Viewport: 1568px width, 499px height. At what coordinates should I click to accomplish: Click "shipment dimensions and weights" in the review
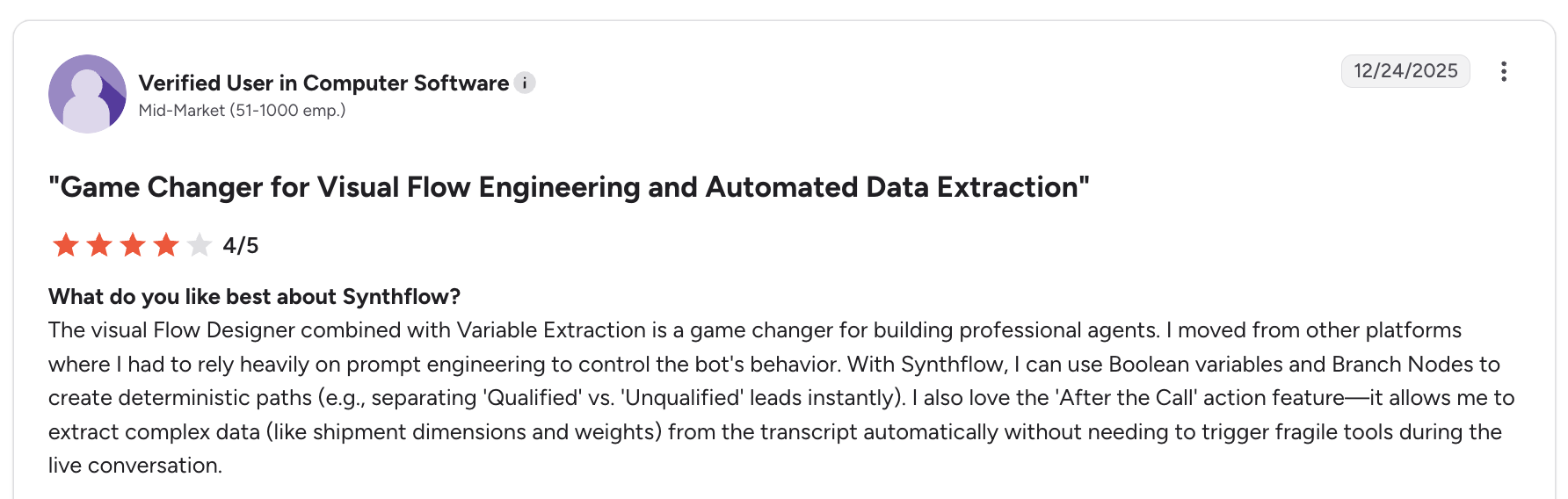(x=483, y=432)
